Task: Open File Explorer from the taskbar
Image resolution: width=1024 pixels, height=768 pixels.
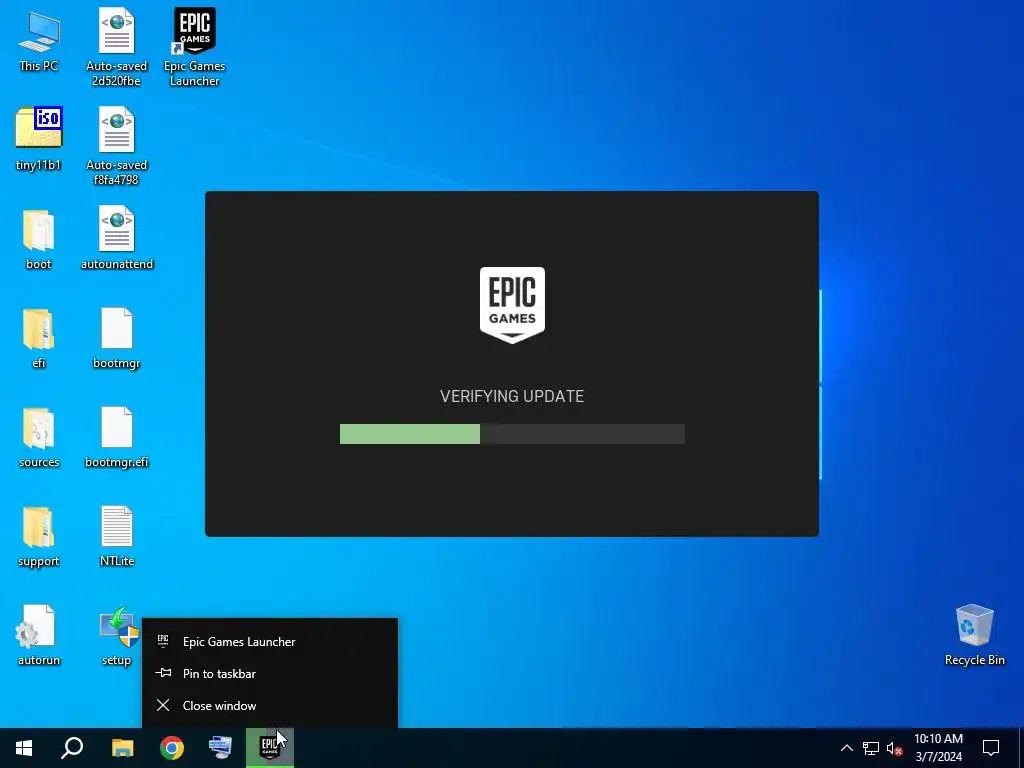Action: (x=122, y=748)
